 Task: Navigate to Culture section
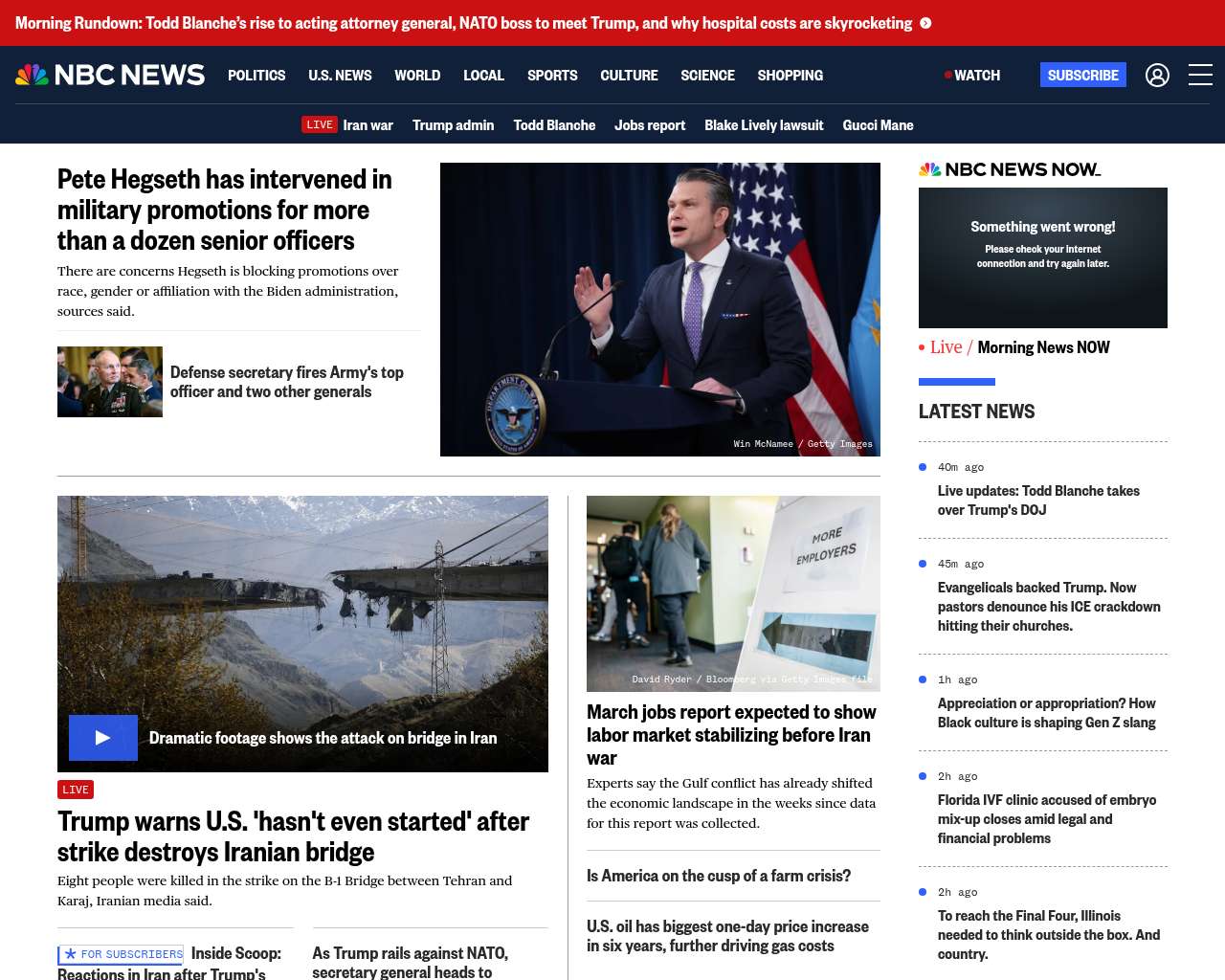click(x=629, y=75)
